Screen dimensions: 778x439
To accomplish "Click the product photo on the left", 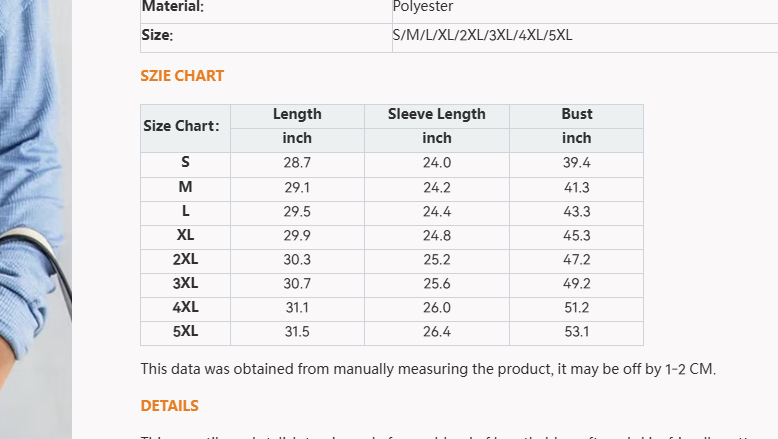I will (35, 200).
